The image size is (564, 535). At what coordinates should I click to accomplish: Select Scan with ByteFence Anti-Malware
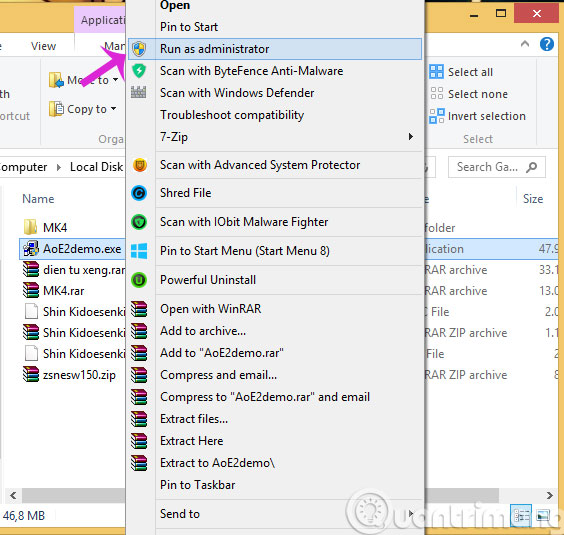275,71
